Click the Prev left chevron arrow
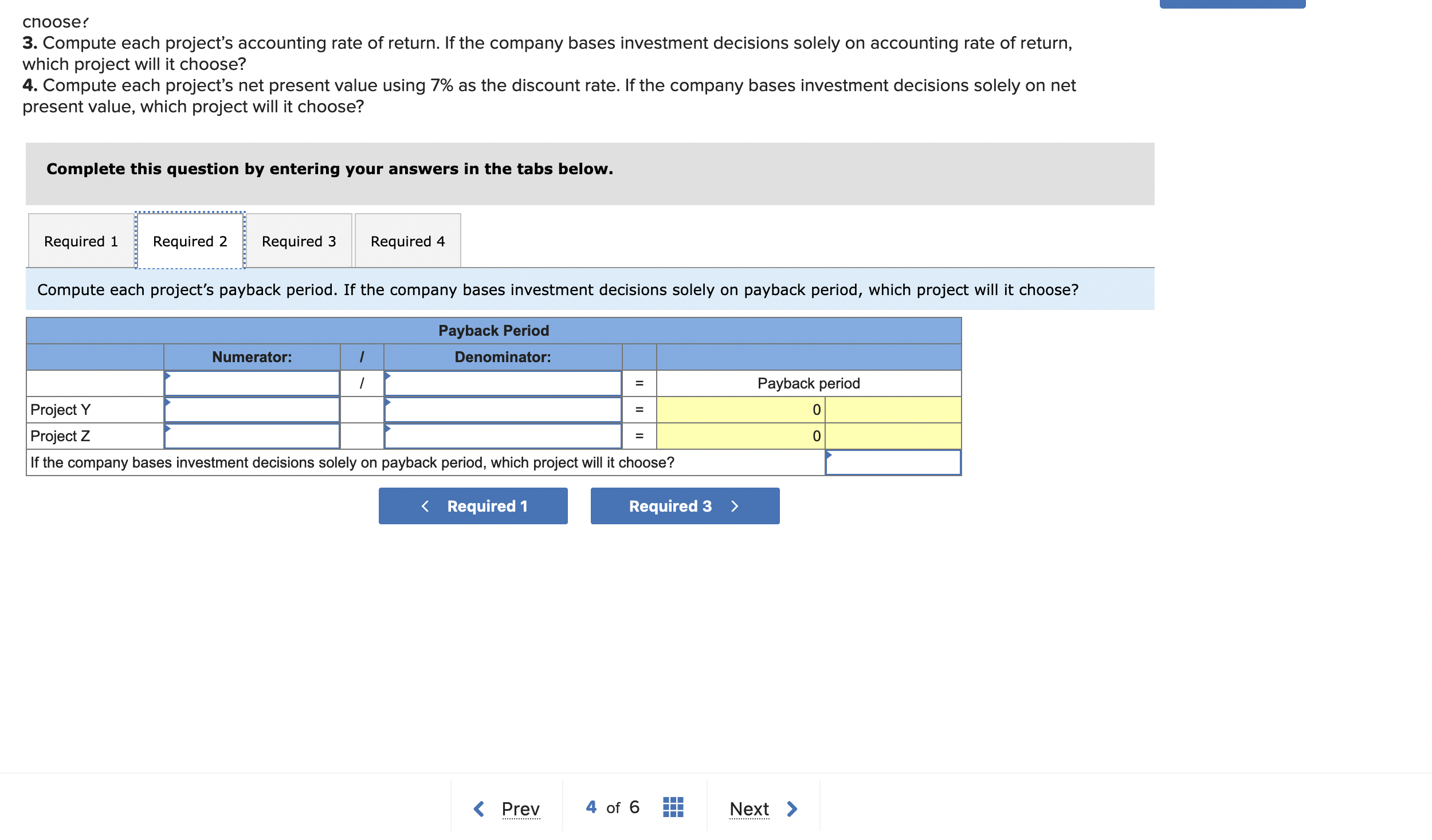 pyautogui.click(x=479, y=808)
